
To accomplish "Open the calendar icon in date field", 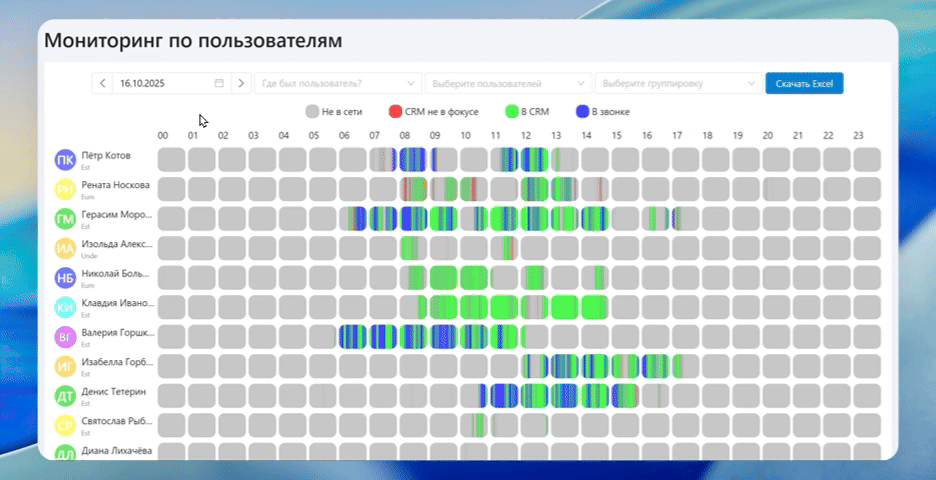I will [x=219, y=83].
